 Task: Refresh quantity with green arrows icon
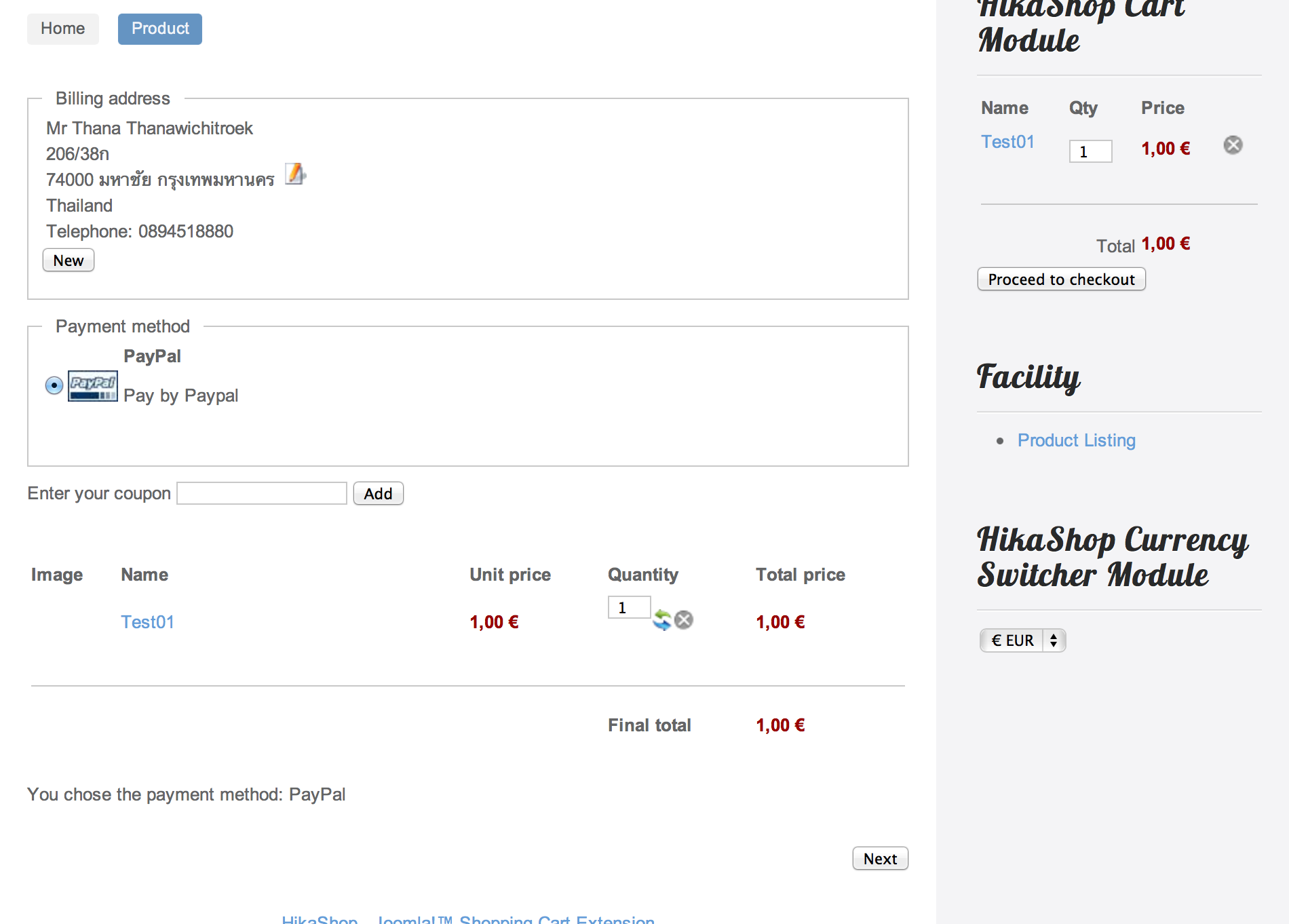click(662, 620)
